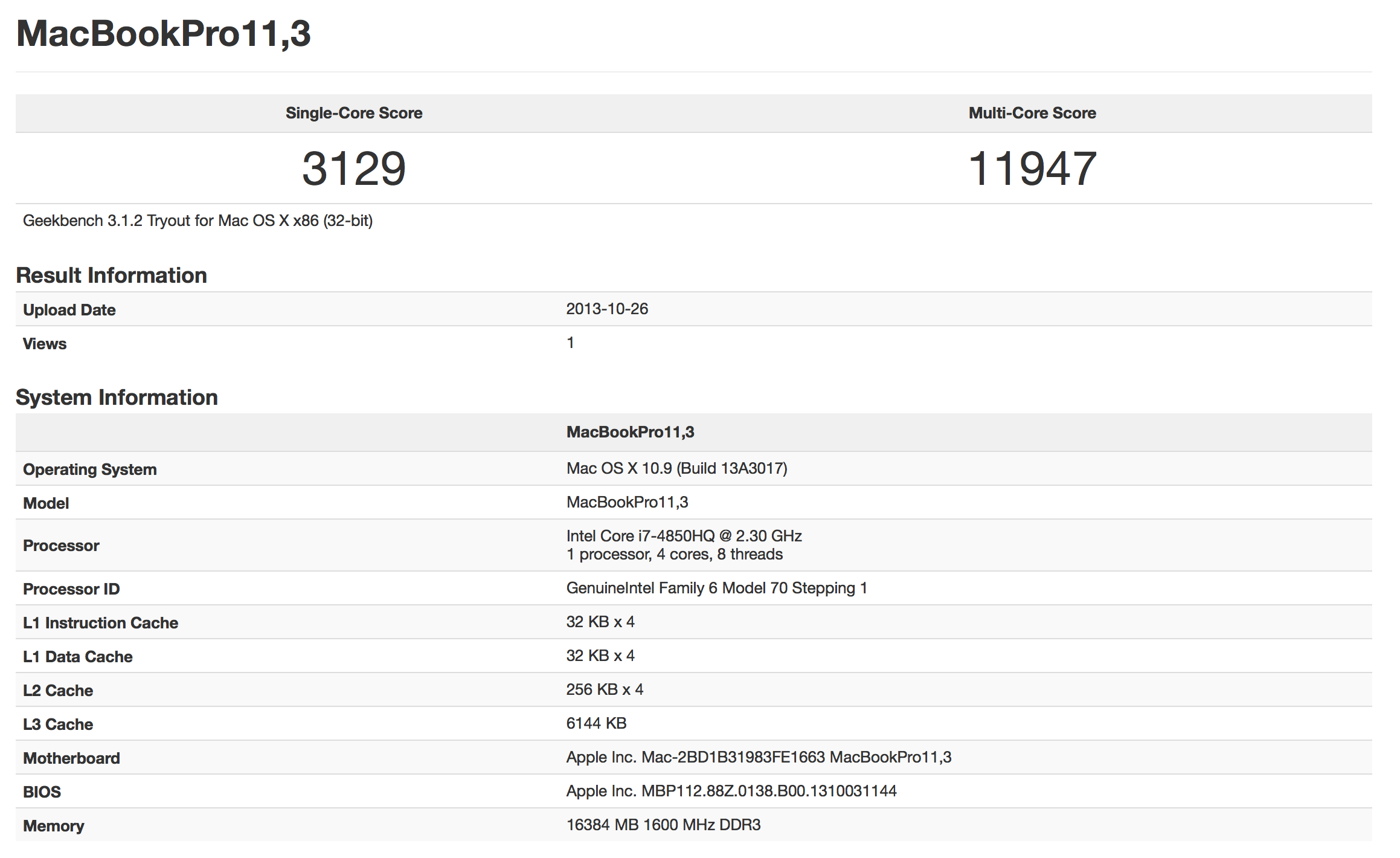The height and width of the screenshot is (858, 1400).
Task: Click the multi-core score value 11947
Action: click(x=1032, y=169)
